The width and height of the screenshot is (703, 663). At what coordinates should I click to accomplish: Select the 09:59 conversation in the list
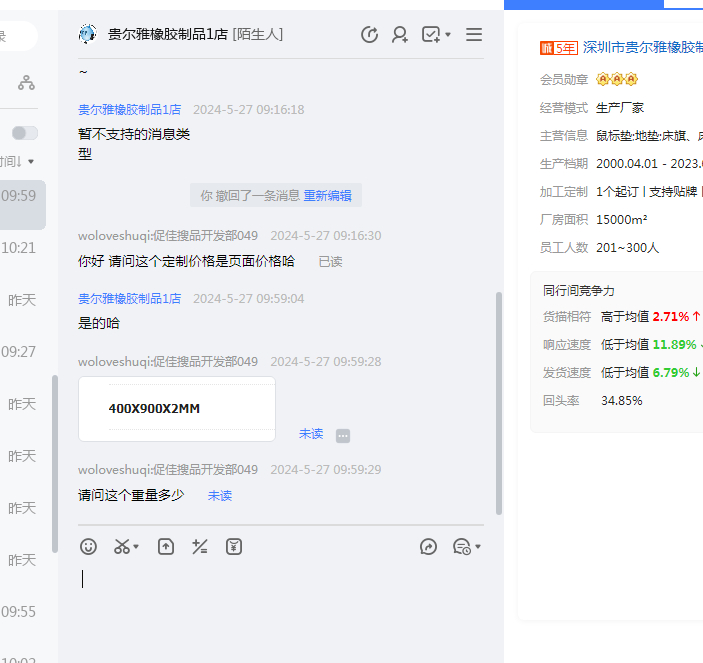22,196
